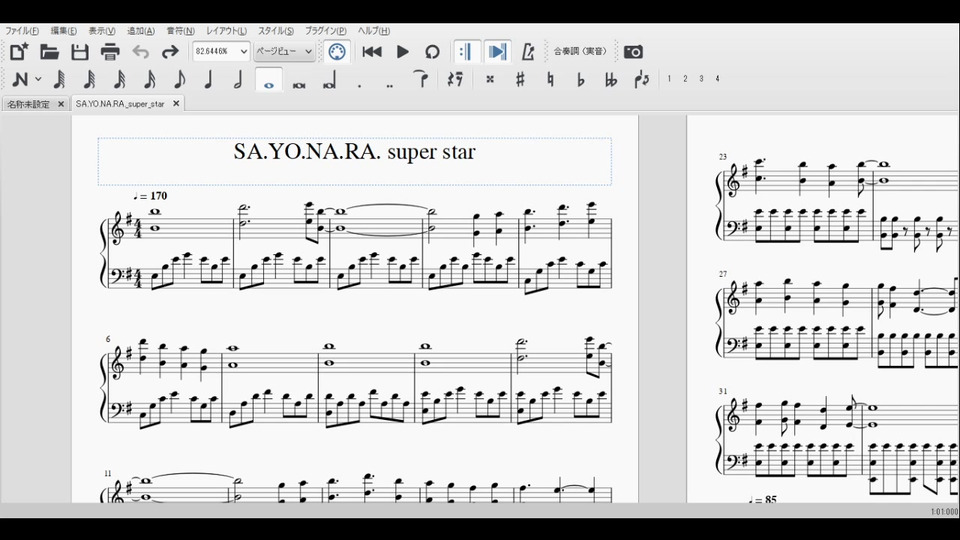
Task: Open the プラグイン(P) menu
Action: tap(326, 31)
